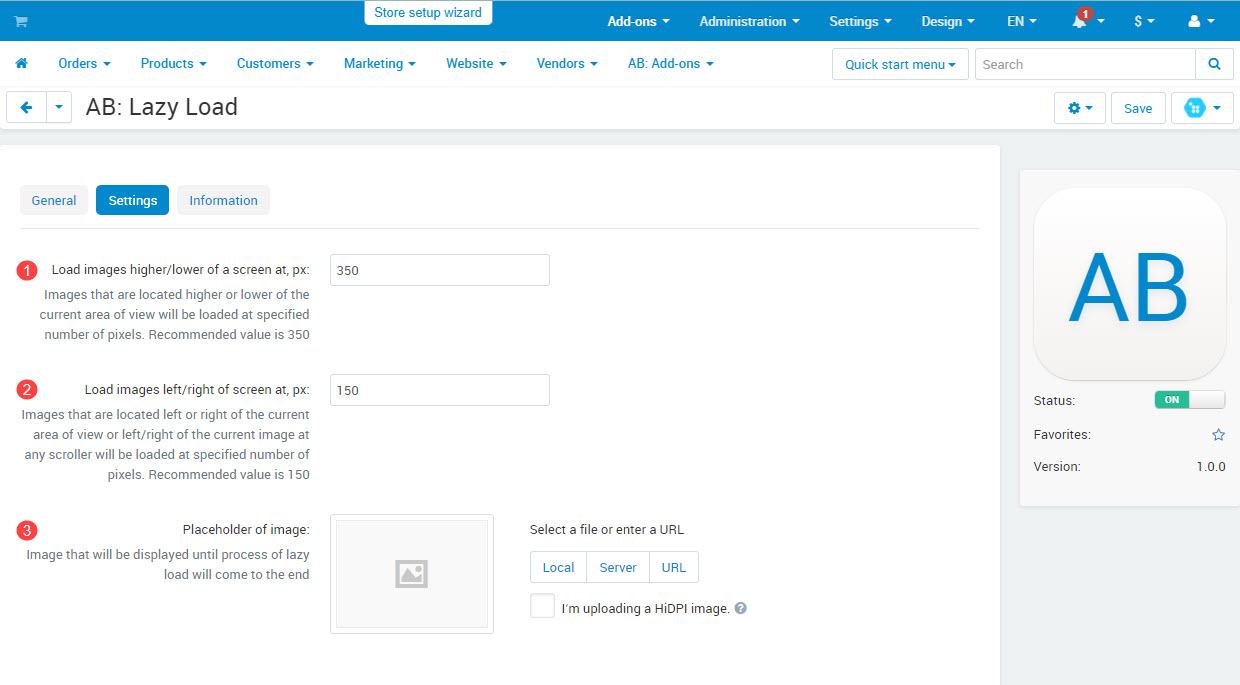This screenshot has width=1240, height=685.
Task: Open the AB: Add-ons menu
Action: 671,63
